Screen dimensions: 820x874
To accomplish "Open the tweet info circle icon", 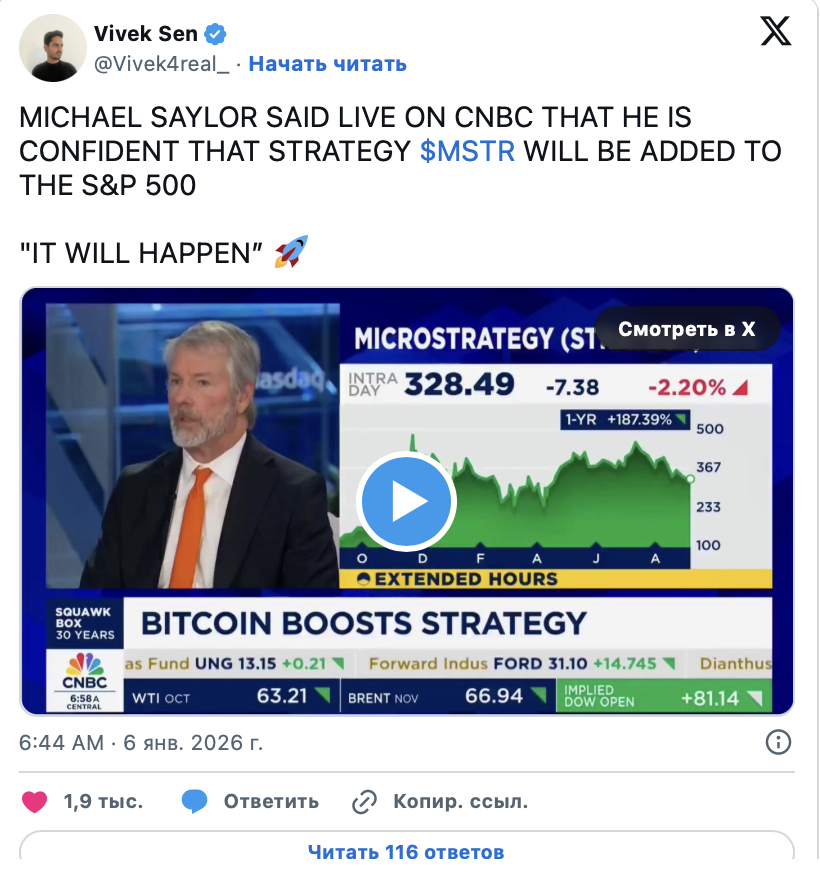I will (x=778, y=742).
